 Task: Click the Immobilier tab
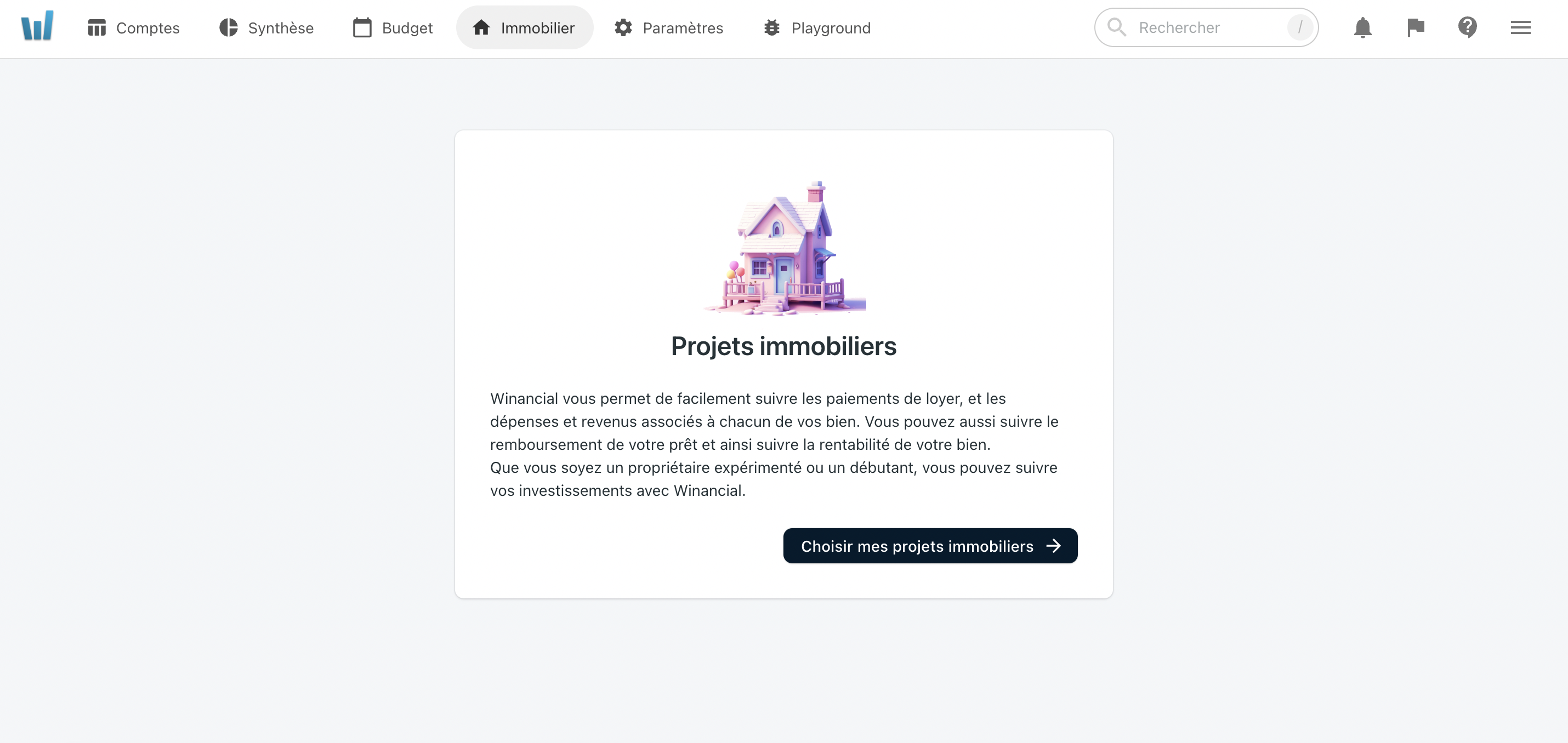point(524,28)
